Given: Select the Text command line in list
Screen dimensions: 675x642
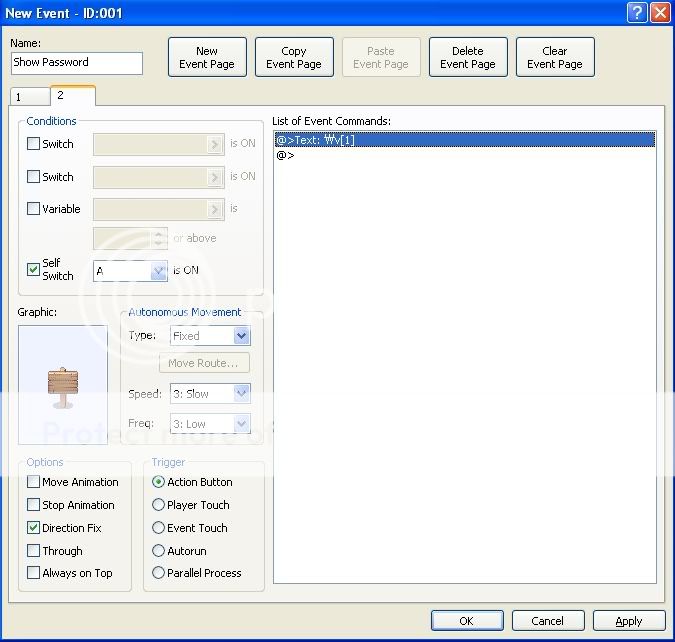Looking at the screenshot, I should point(464,140).
